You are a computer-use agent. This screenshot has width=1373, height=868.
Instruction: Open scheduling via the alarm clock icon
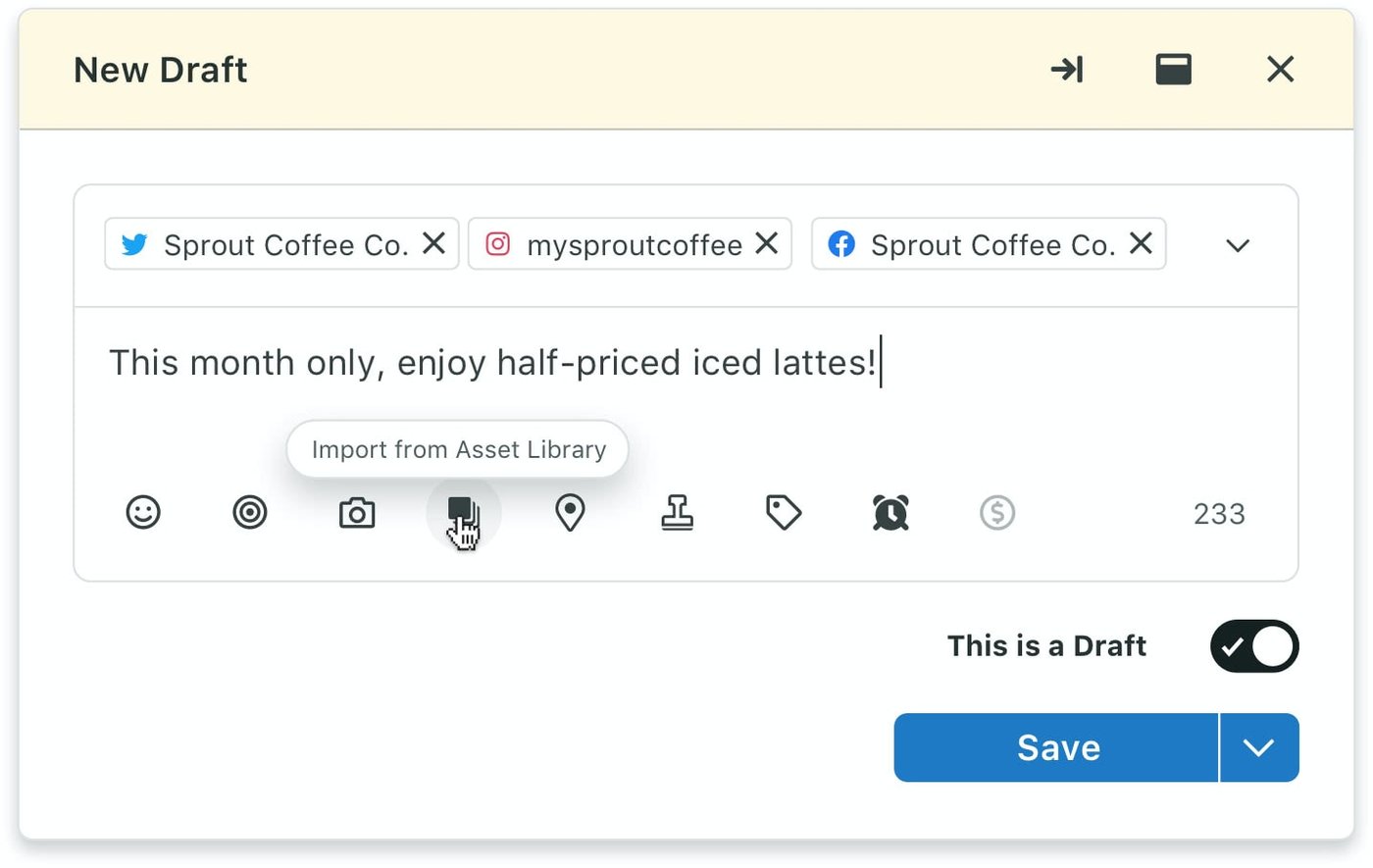point(889,512)
